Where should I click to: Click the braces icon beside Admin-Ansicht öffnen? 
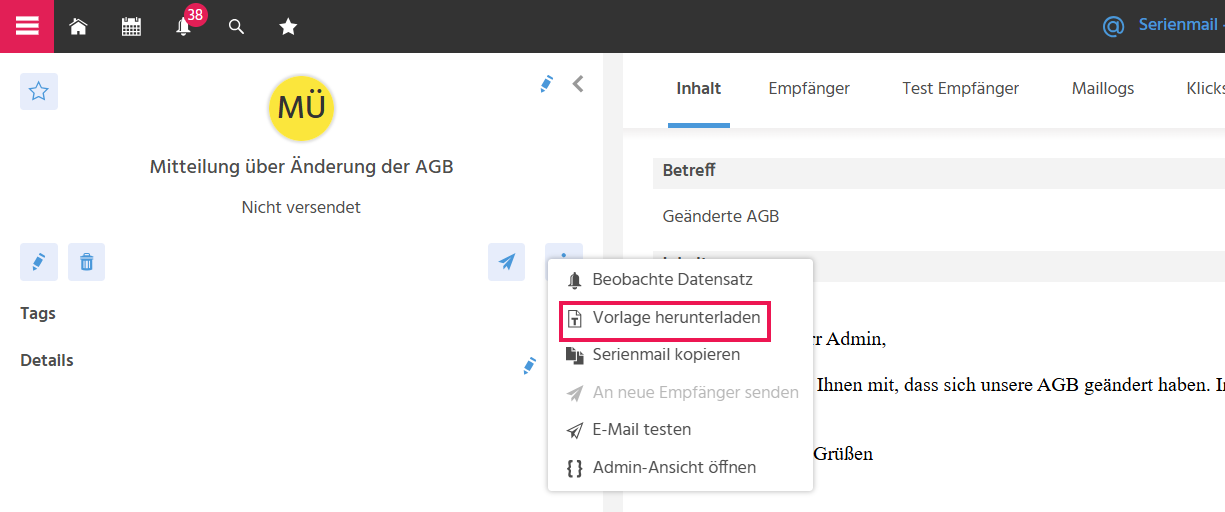tap(574, 468)
